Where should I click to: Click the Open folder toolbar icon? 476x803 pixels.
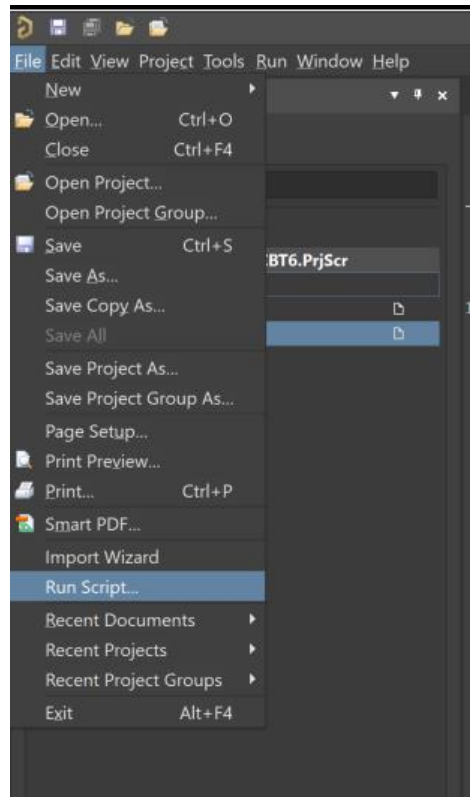pos(125,28)
